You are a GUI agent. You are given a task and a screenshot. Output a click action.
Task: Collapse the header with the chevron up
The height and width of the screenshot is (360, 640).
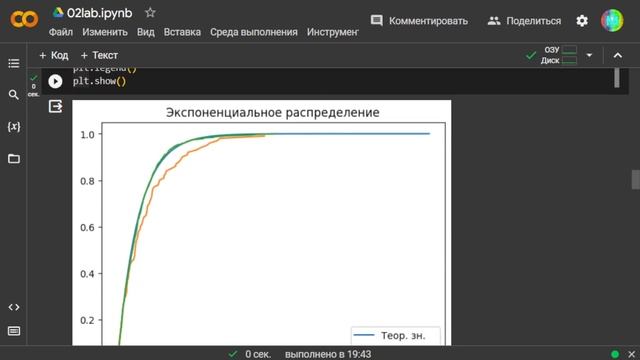pyautogui.click(x=618, y=55)
